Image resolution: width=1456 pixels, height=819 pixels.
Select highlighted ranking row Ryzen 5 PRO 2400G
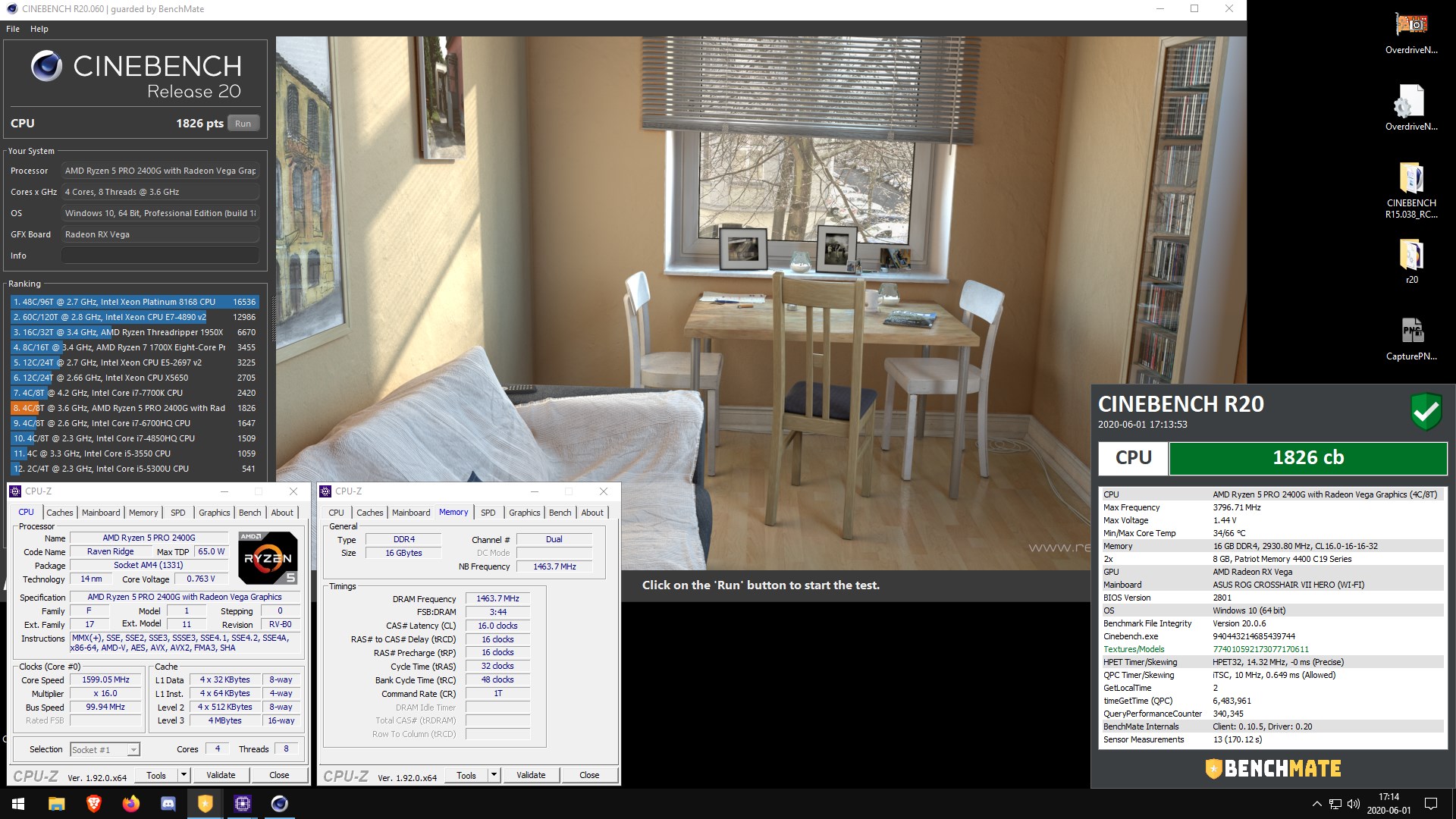(134, 408)
